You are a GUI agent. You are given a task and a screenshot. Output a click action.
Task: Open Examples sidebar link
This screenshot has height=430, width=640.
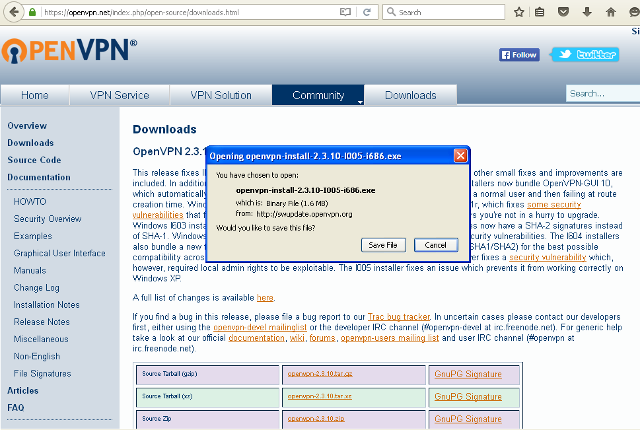33,236
